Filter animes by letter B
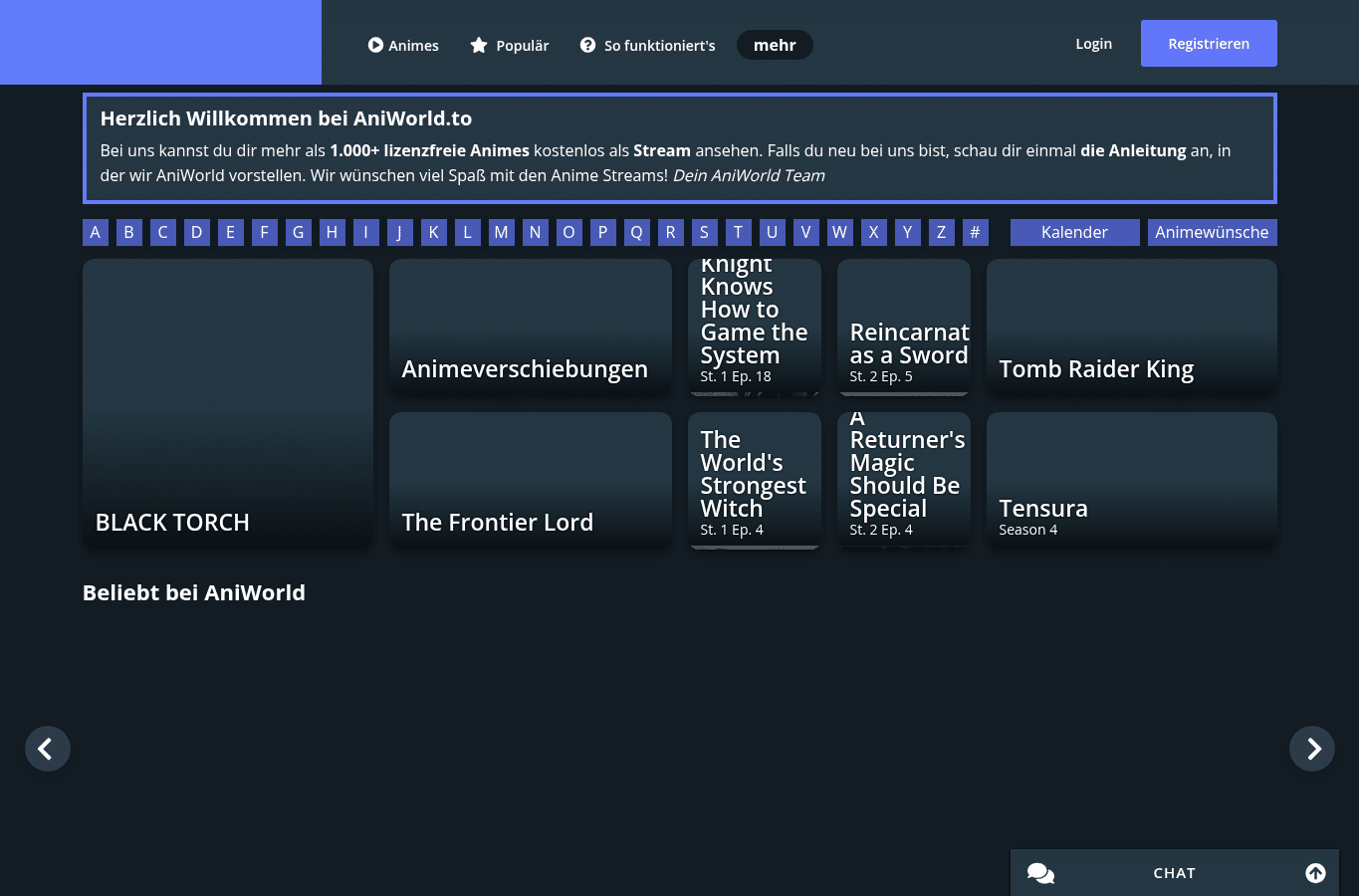Image resolution: width=1359 pixels, height=896 pixels. pos(129,232)
